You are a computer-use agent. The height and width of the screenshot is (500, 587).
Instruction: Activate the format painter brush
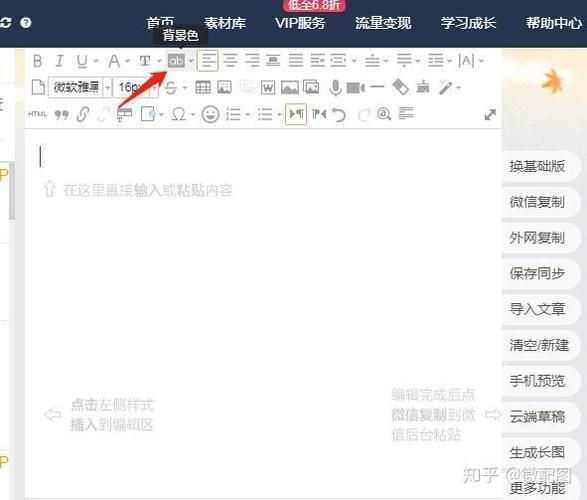point(423,87)
